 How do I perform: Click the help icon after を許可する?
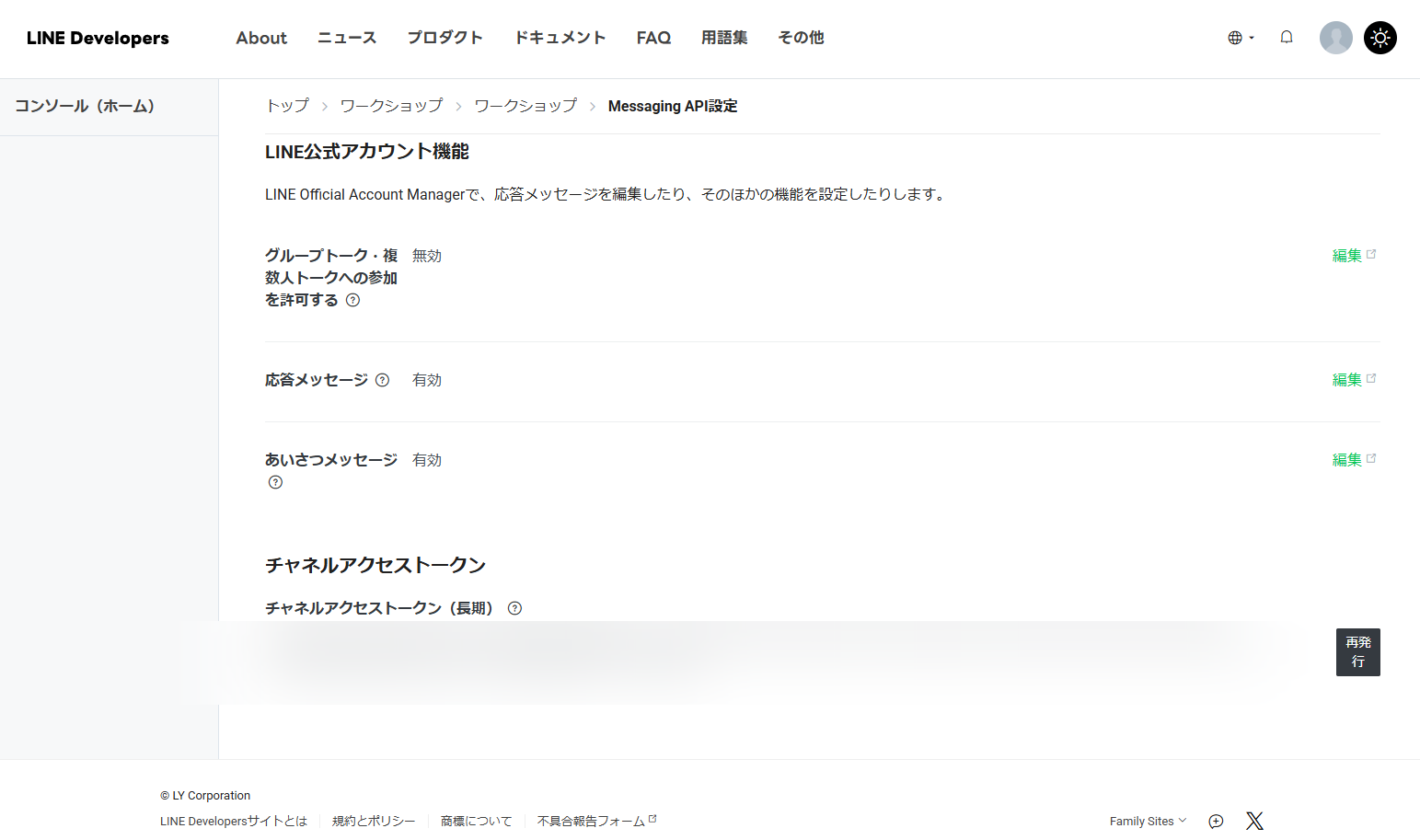[352, 300]
